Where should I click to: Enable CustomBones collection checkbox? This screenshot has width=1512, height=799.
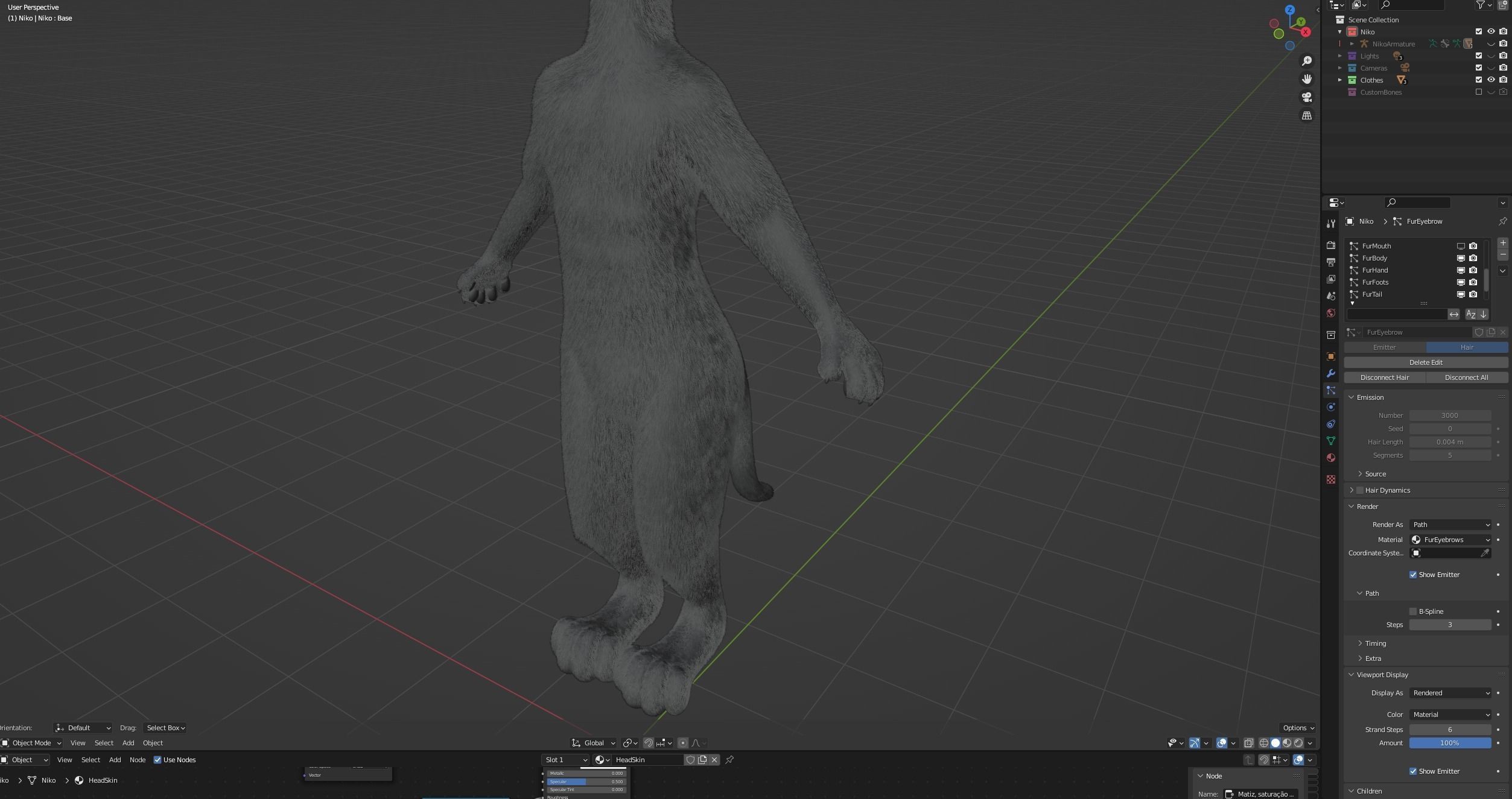1479,92
